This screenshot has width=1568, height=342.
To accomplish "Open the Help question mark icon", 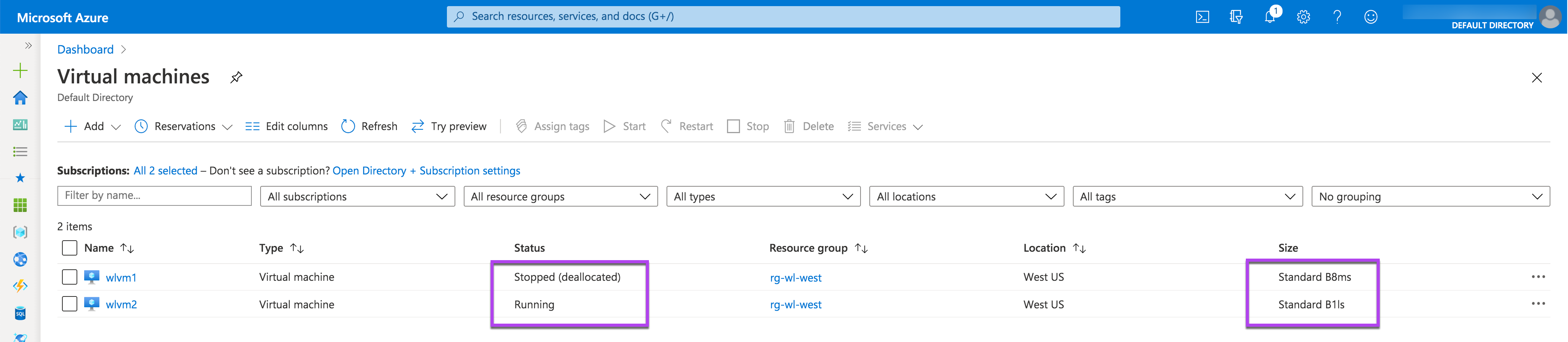I will 1337,17.
